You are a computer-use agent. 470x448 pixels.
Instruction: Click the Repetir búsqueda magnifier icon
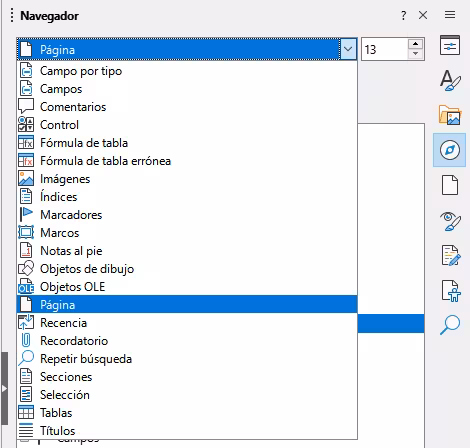(26, 359)
